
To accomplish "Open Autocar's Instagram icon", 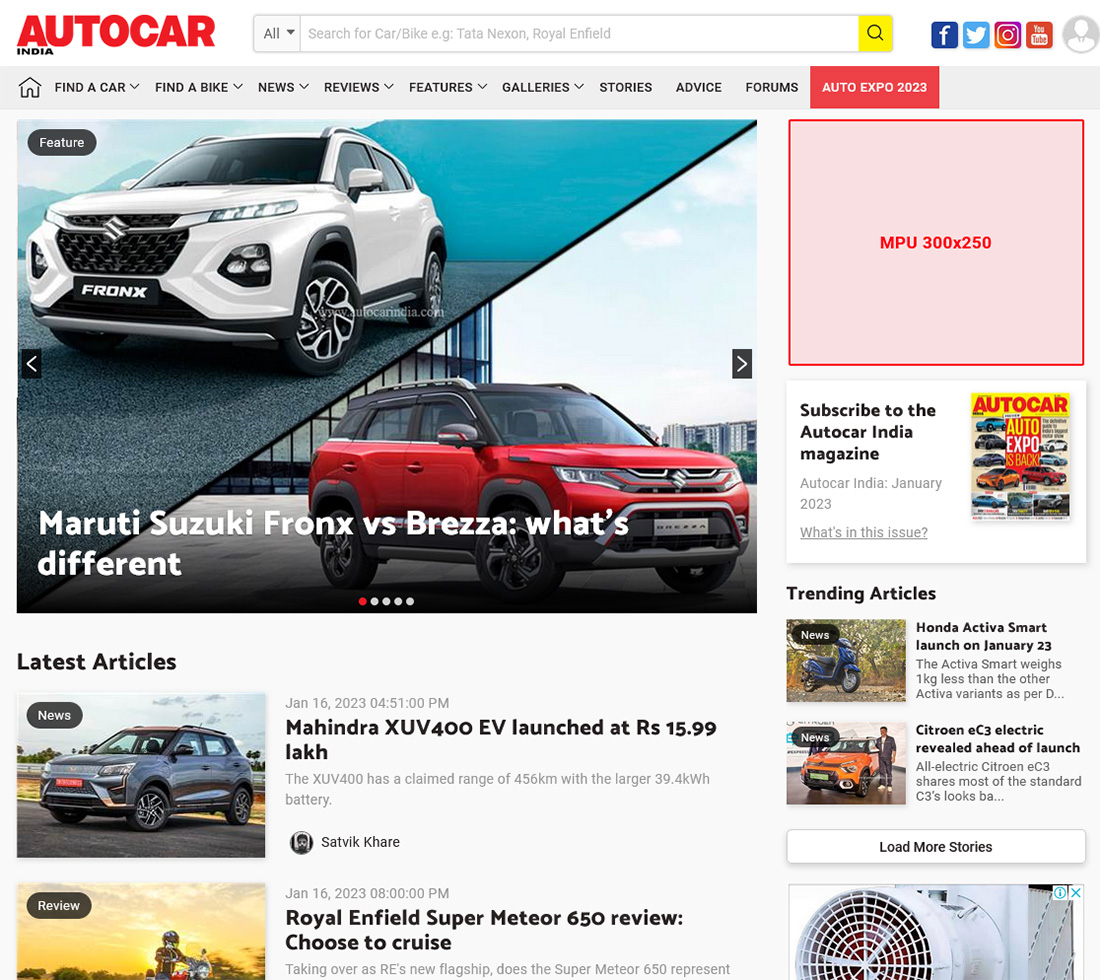I will tap(1007, 34).
